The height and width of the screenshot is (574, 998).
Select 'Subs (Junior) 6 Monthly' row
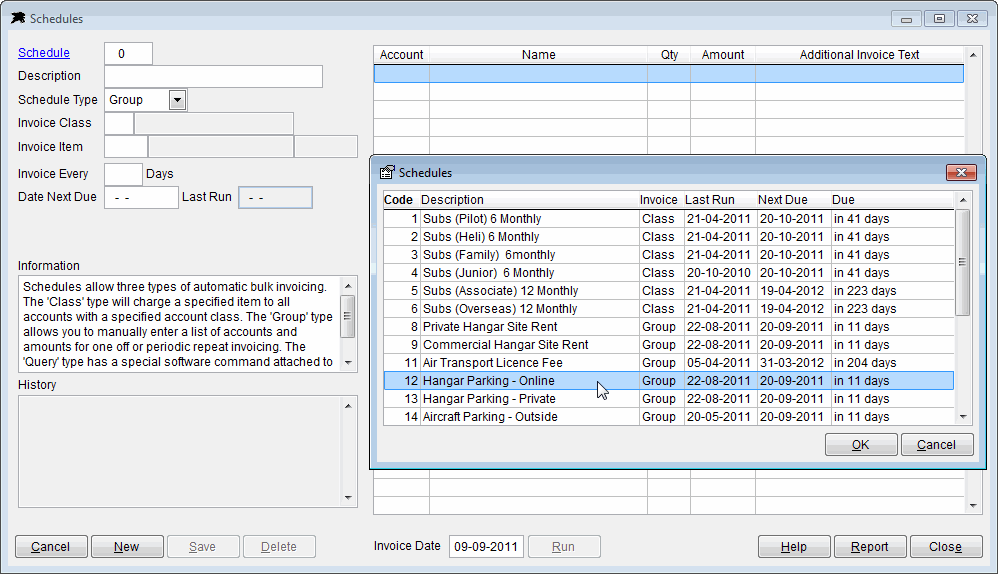tap(668, 273)
